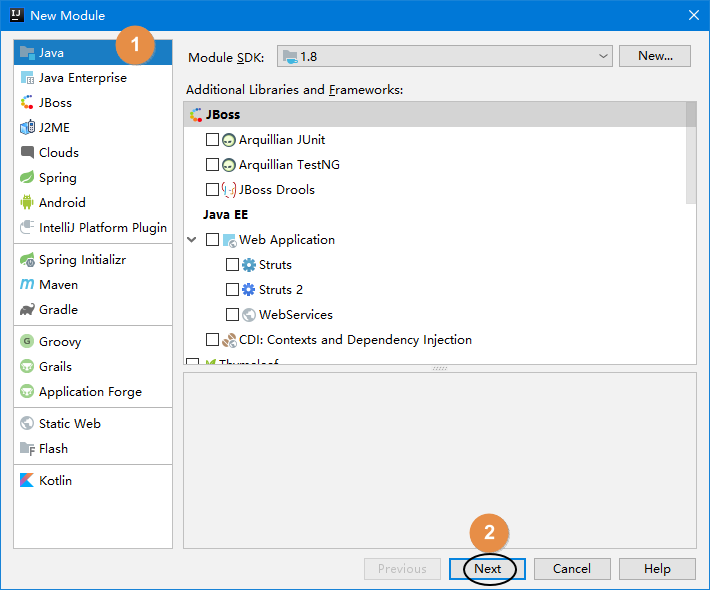The height and width of the screenshot is (590, 710).
Task: Click the Android robot icon
Action: click(28, 203)
